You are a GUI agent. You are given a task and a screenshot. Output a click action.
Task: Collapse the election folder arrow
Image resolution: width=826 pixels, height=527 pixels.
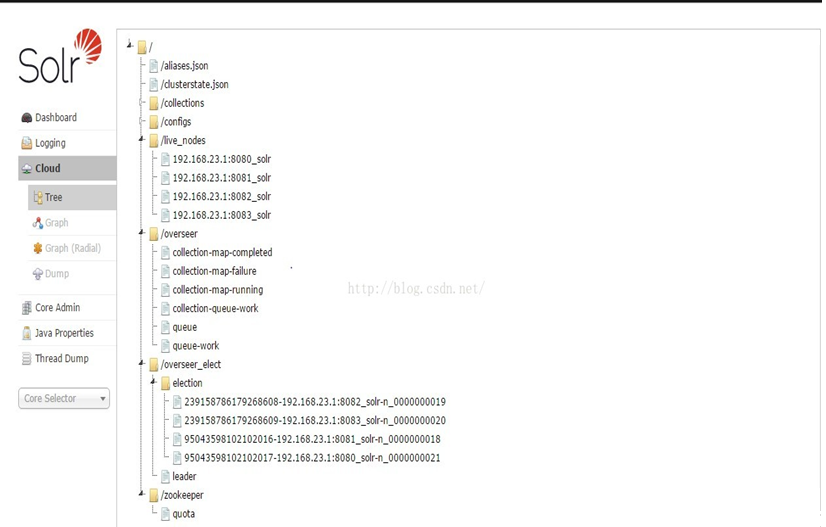click(x=153, y=382)
